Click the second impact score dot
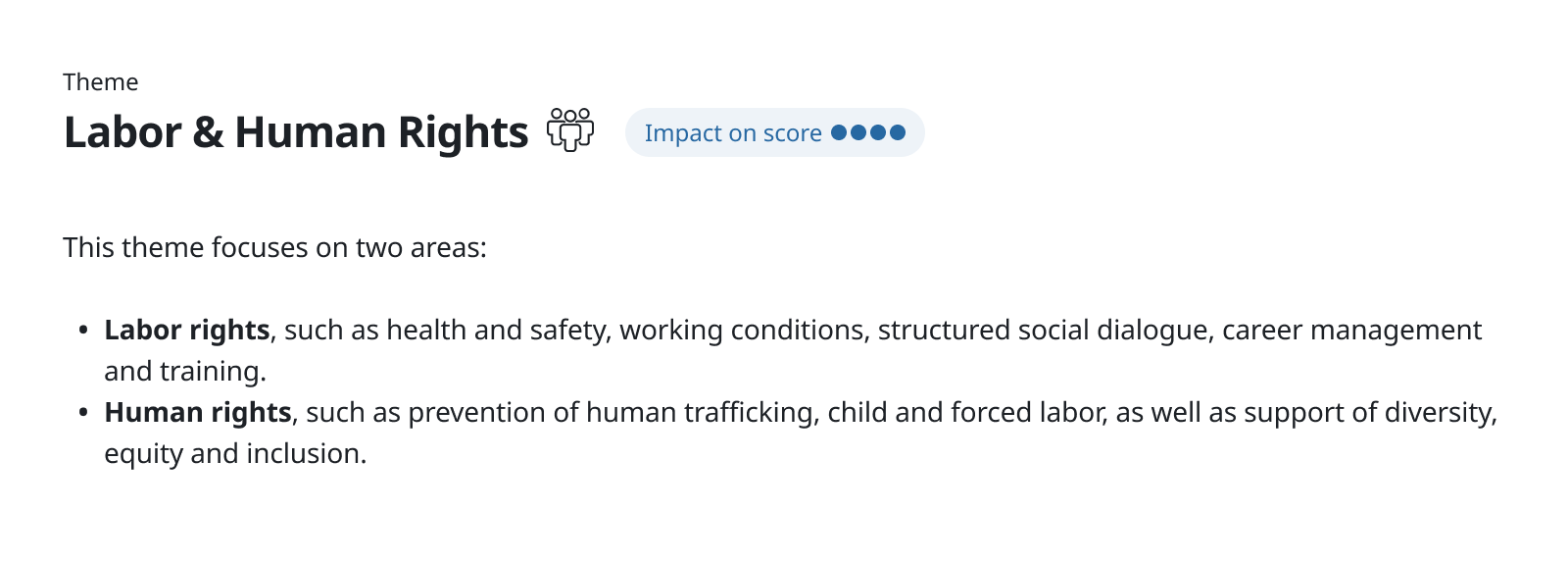The height and width of the screenshot is (563, 1568). [858, 132]
